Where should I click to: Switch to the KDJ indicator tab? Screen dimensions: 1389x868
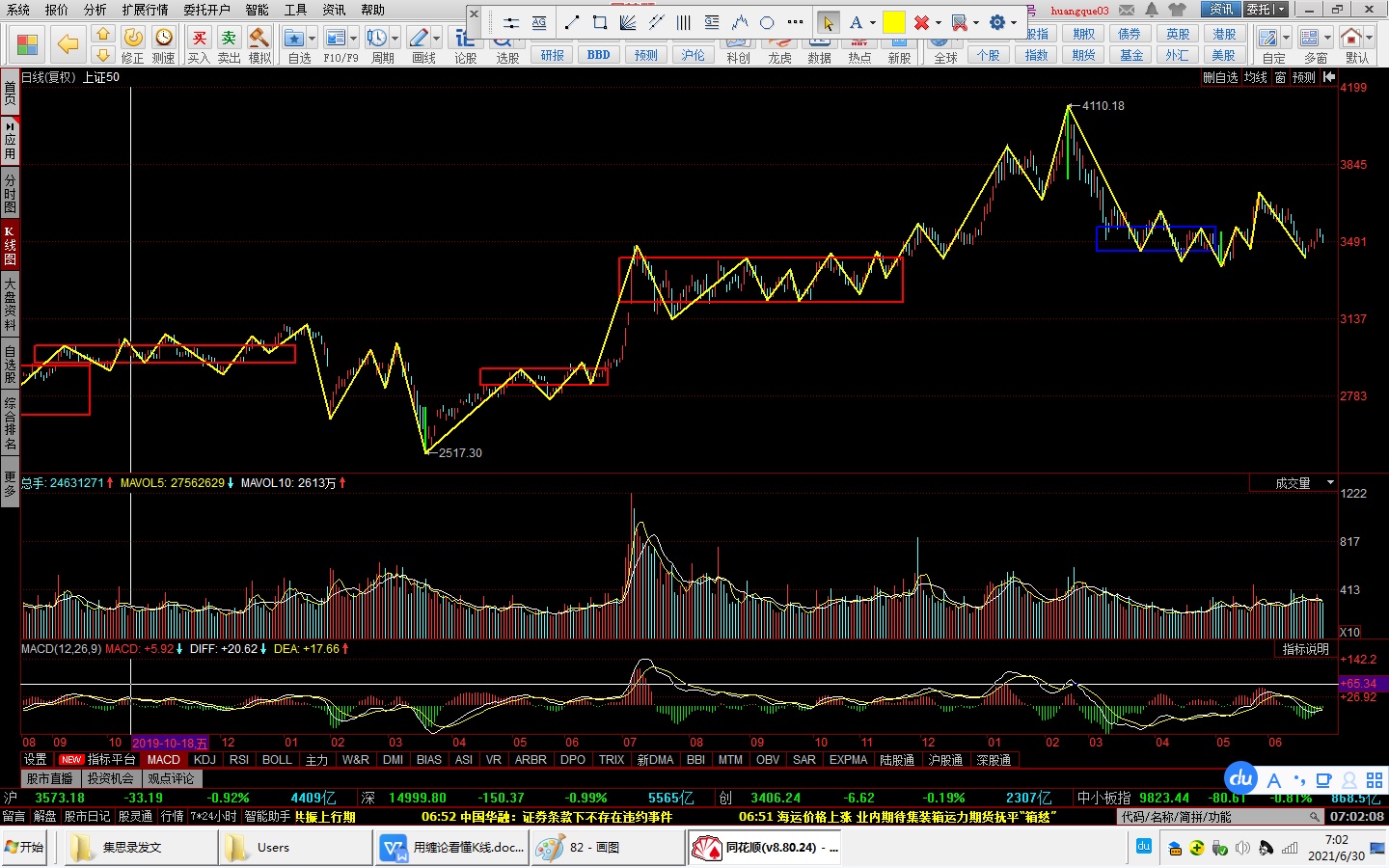pos(204,760)
